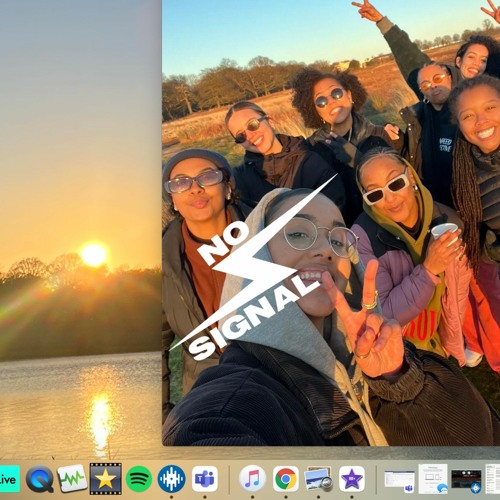Click the Dock divider after the iMovie icon

pyautogui.click(x=376, y=479)
